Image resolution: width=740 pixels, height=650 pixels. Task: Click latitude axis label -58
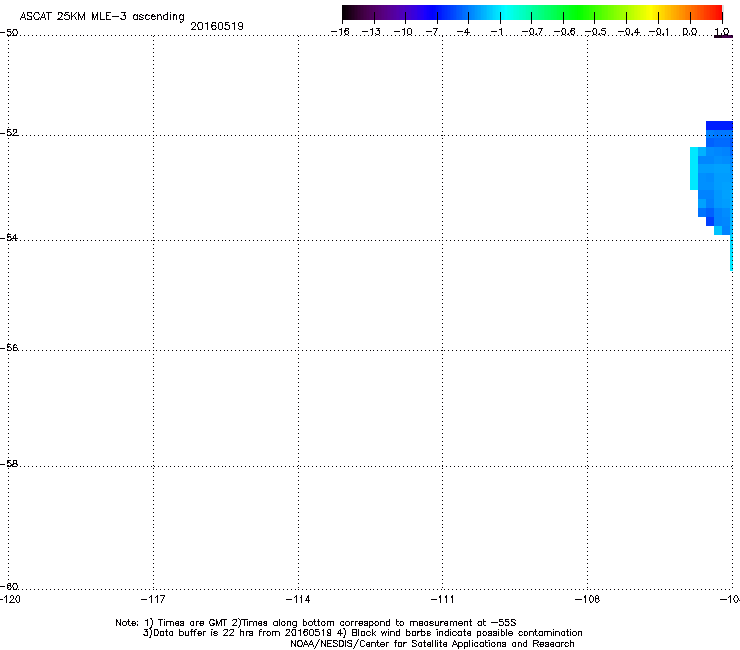coord(9,464)
